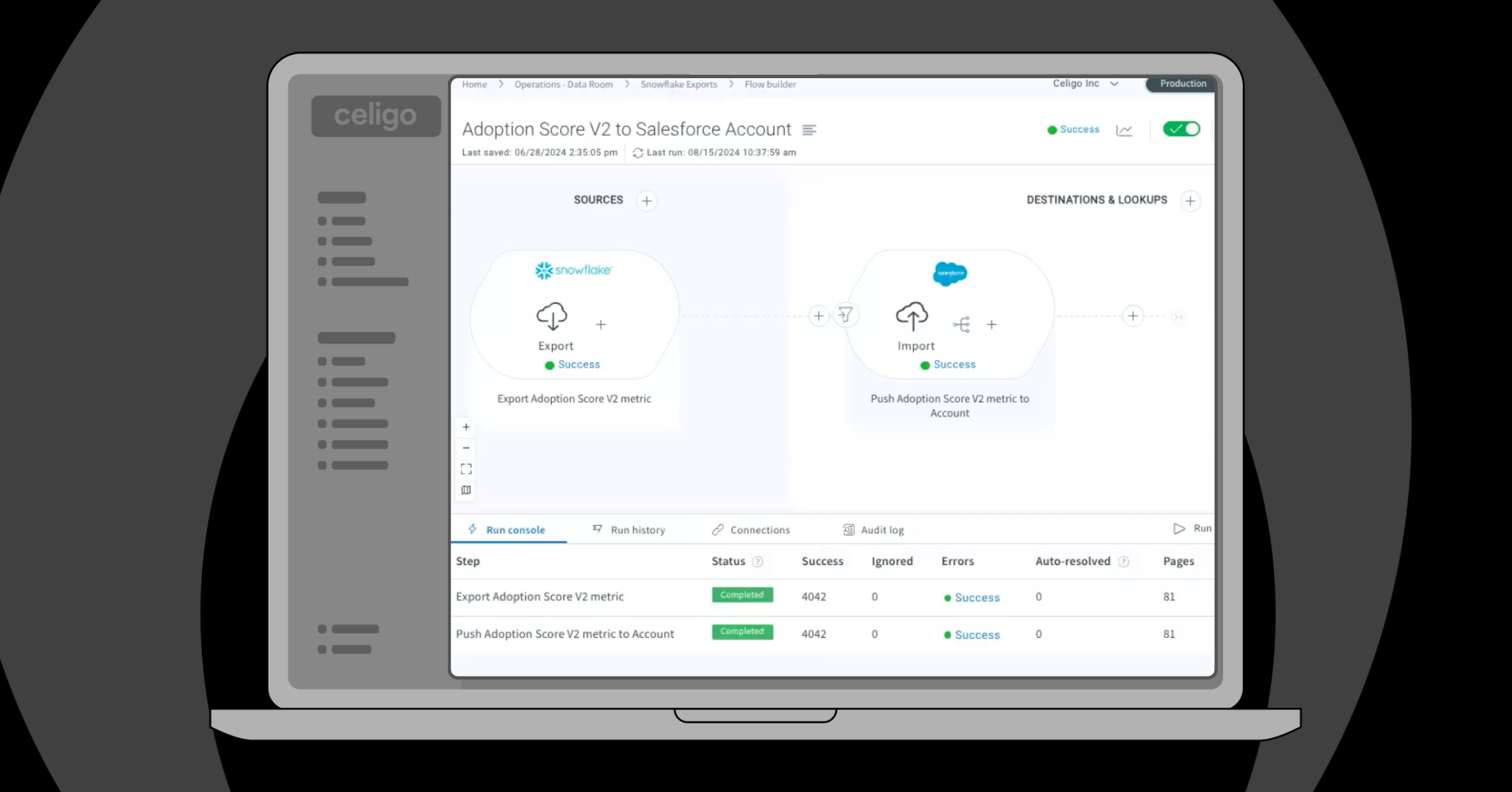The width and height of the screenshot is (1512, 792).
Task: Click the flow Success status in header
Action: (x=1073, y=129)
